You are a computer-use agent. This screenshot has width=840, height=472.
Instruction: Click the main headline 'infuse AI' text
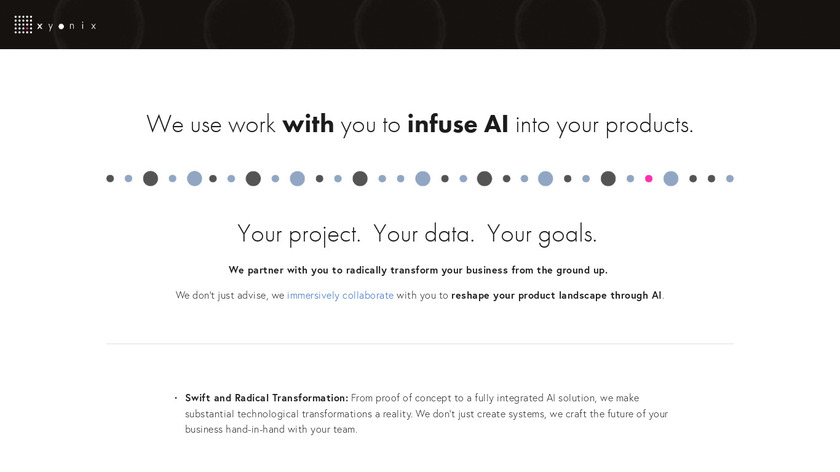(x=458, y=124)
